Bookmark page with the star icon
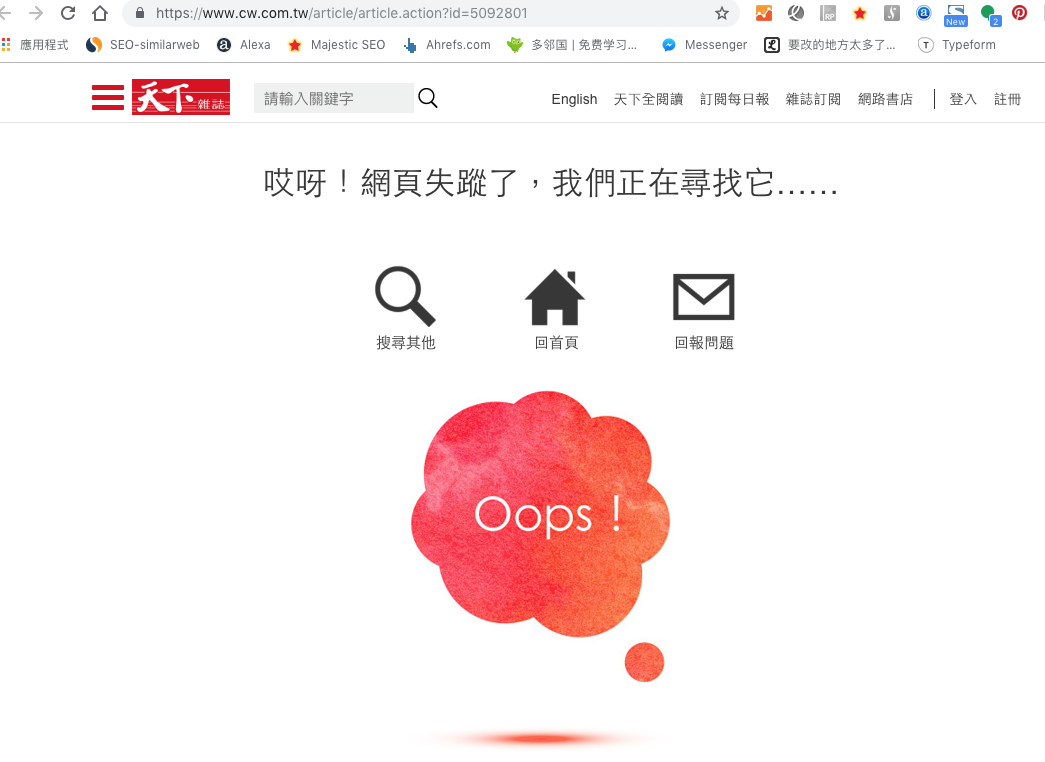Screen dimensions: 1045x762 [722, 13]
